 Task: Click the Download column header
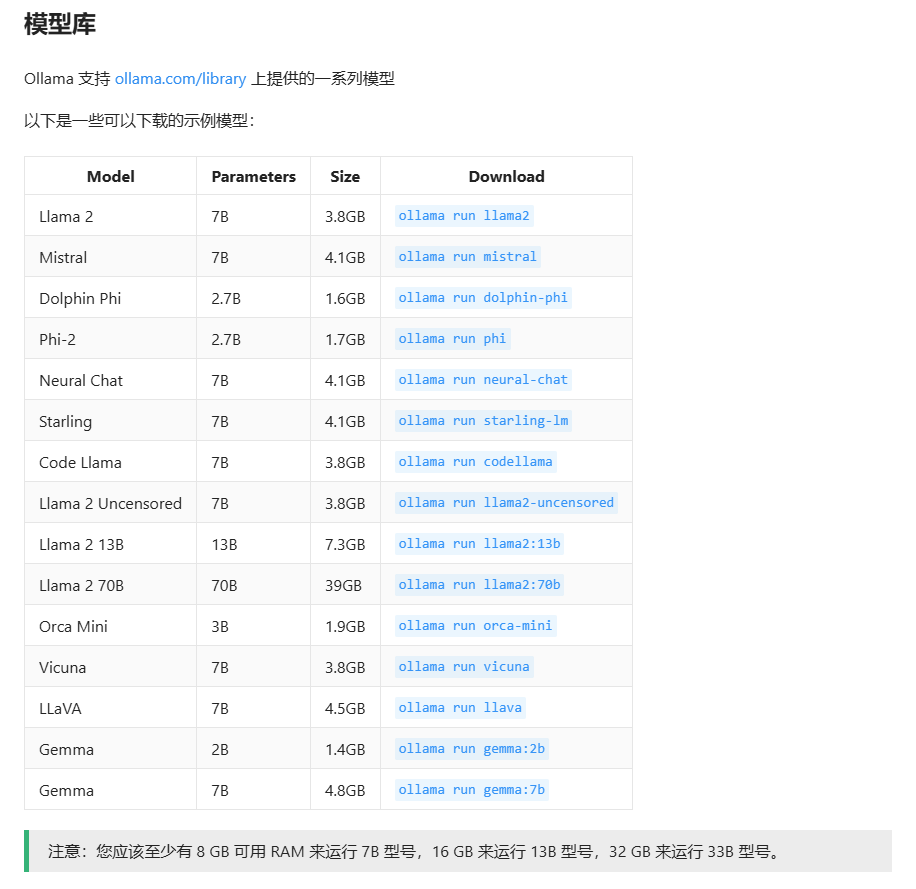click(x=506, y=176)
